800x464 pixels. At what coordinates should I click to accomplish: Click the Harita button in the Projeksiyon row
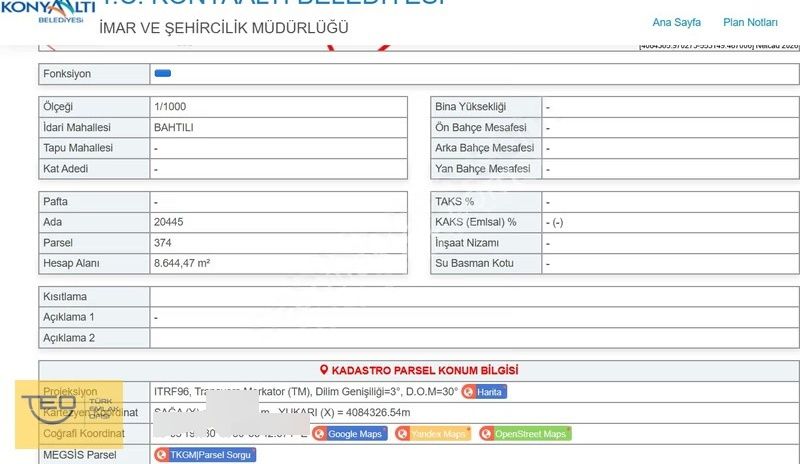click(484, 392)
